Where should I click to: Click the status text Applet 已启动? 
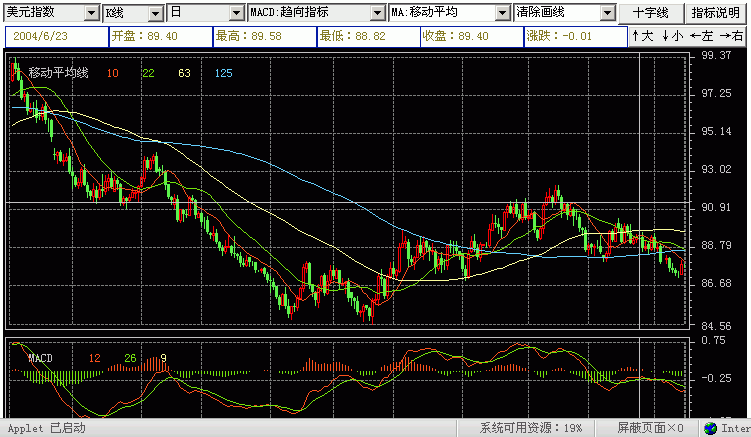[x=46, y=428]
